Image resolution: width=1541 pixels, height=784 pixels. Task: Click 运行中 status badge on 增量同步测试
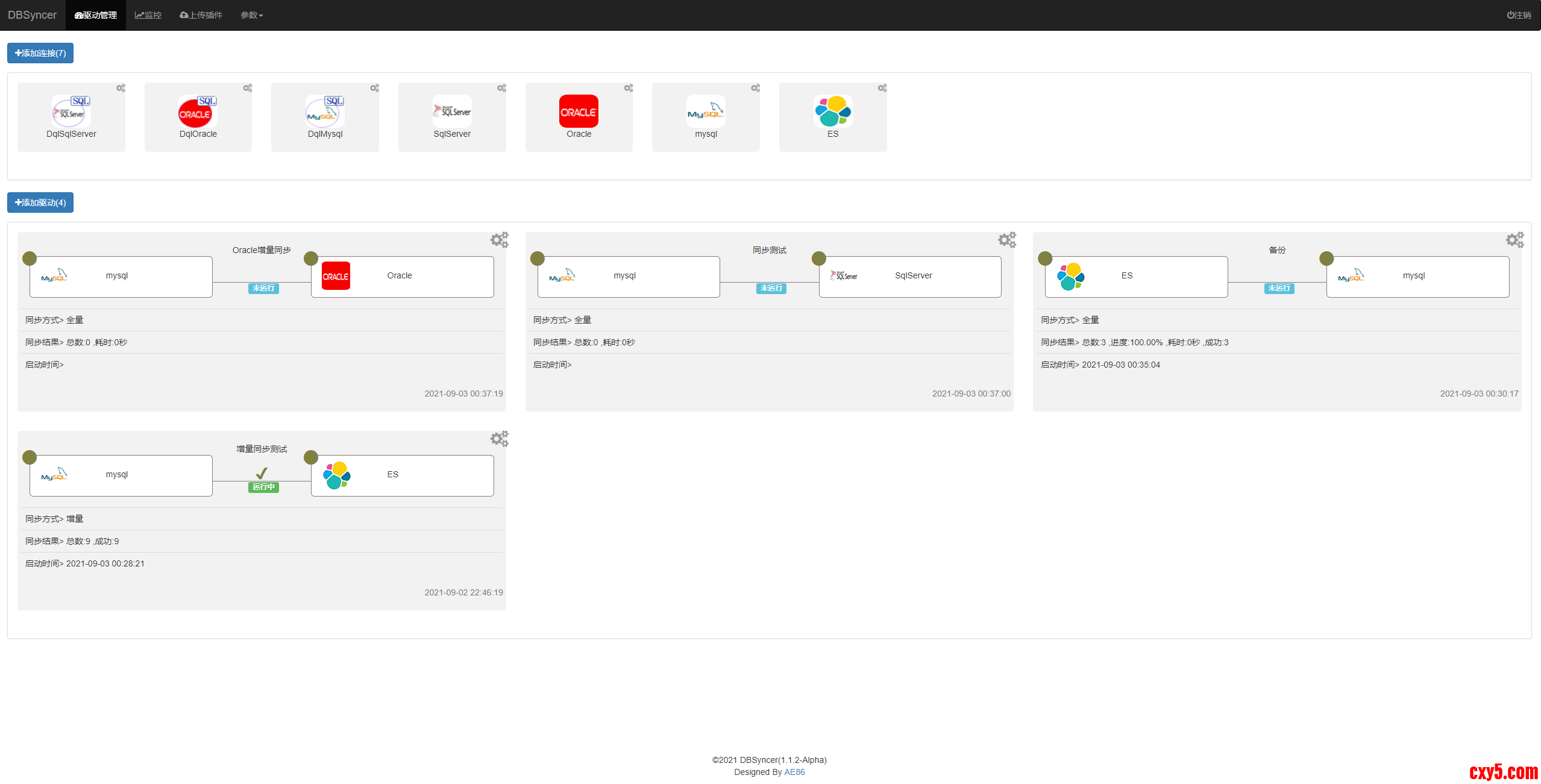click(263, 487)
